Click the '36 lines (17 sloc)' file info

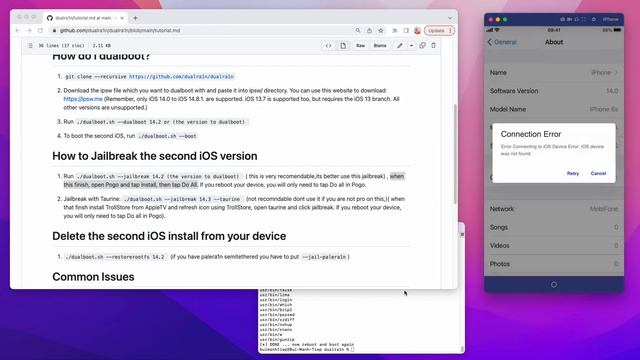pyautogui.click(x=61, y=46)
